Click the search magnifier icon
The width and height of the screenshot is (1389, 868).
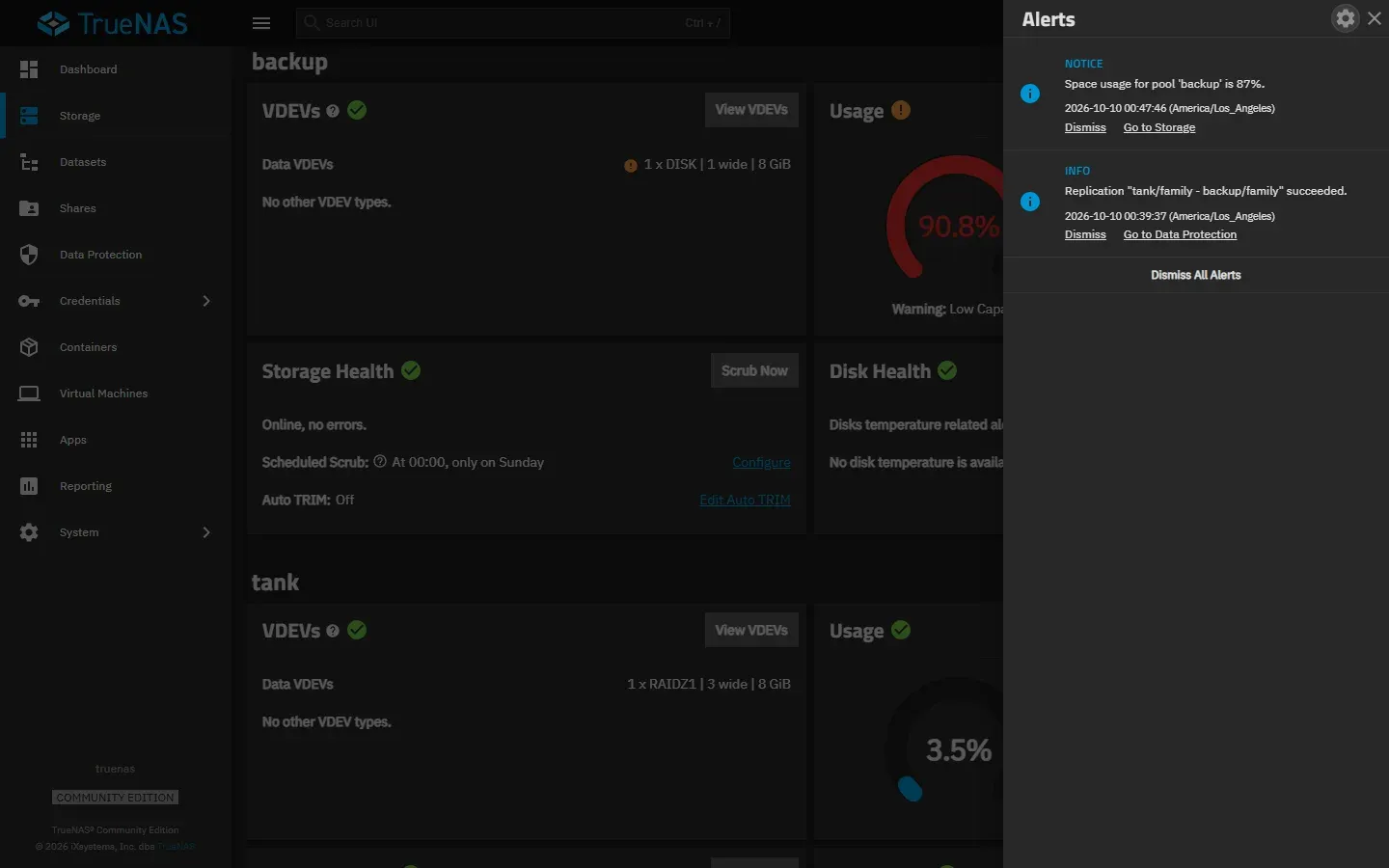312,23
